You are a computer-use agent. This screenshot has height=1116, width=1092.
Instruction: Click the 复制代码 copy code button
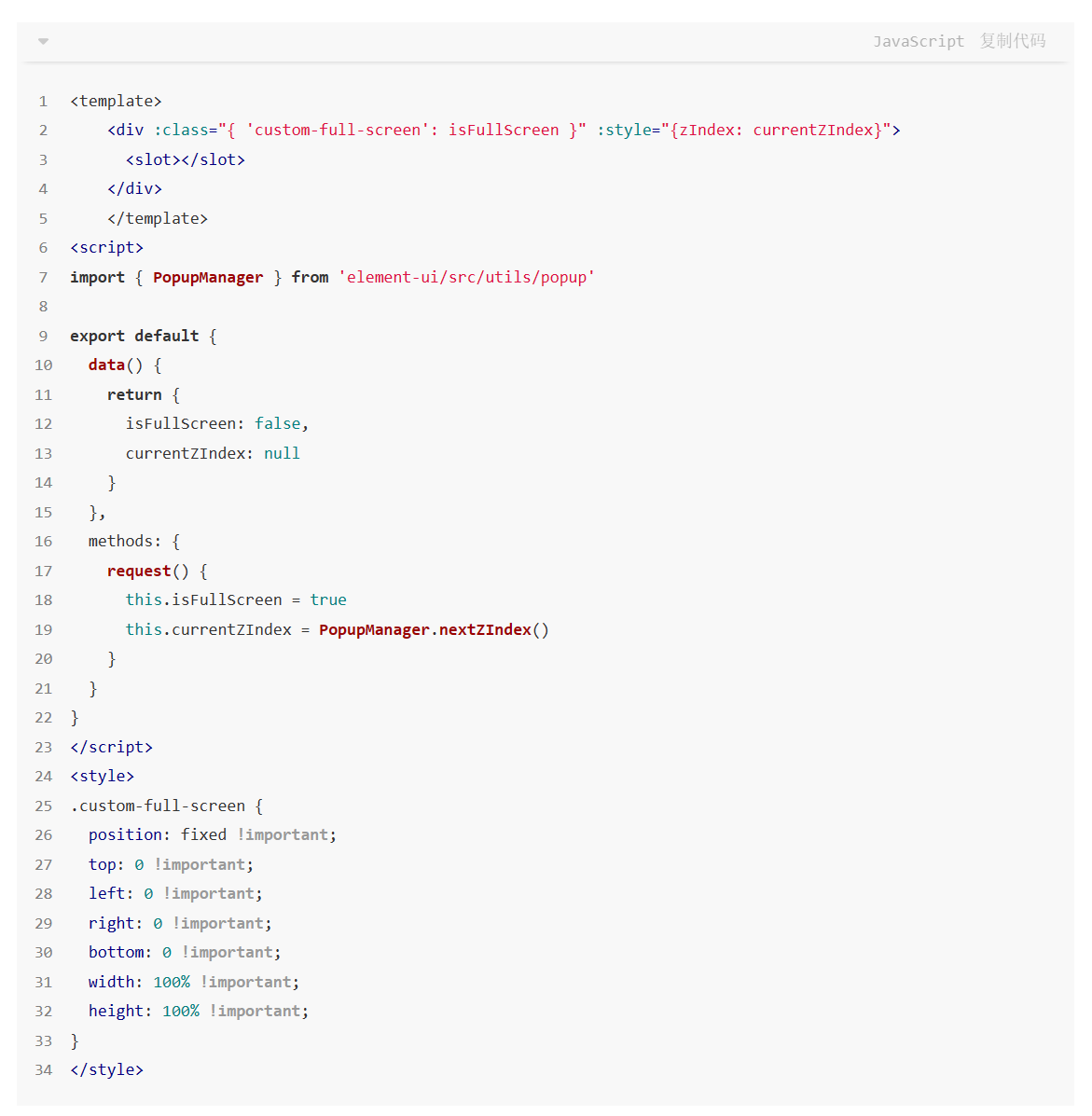click(x=1013, y=41)
